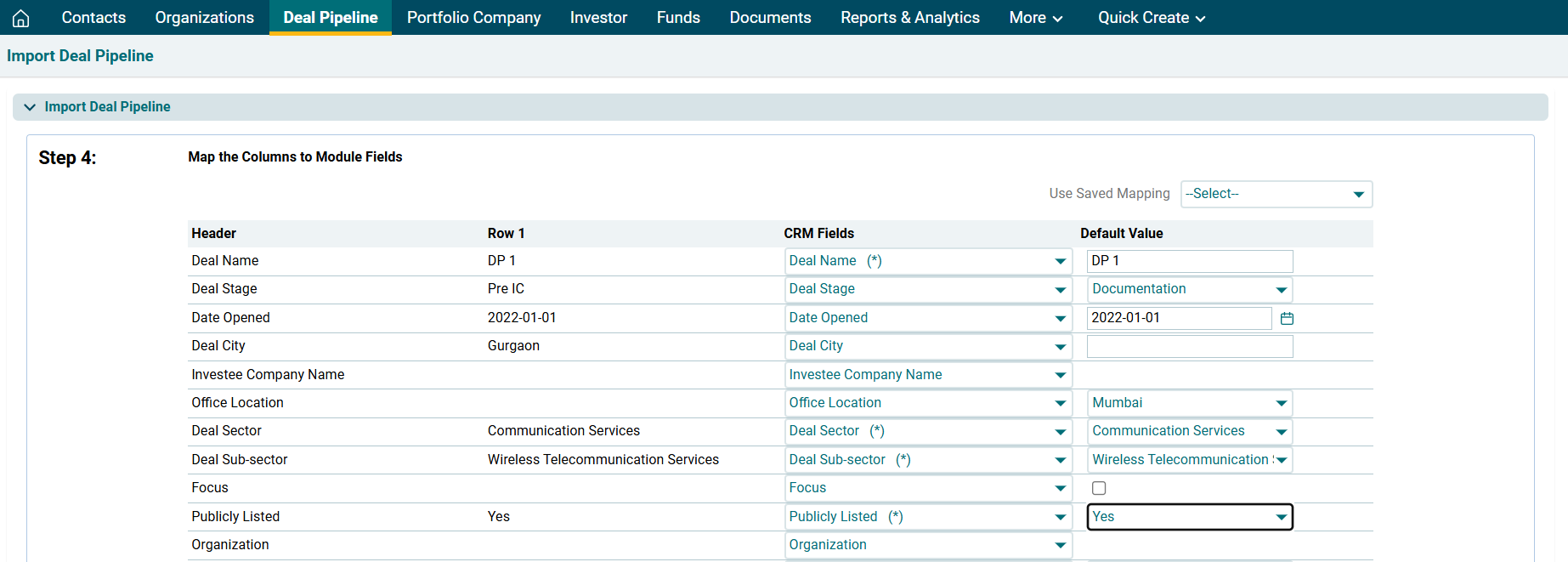Open the Portfolio Company tab

pyautogui.click(x=473, y=18)
